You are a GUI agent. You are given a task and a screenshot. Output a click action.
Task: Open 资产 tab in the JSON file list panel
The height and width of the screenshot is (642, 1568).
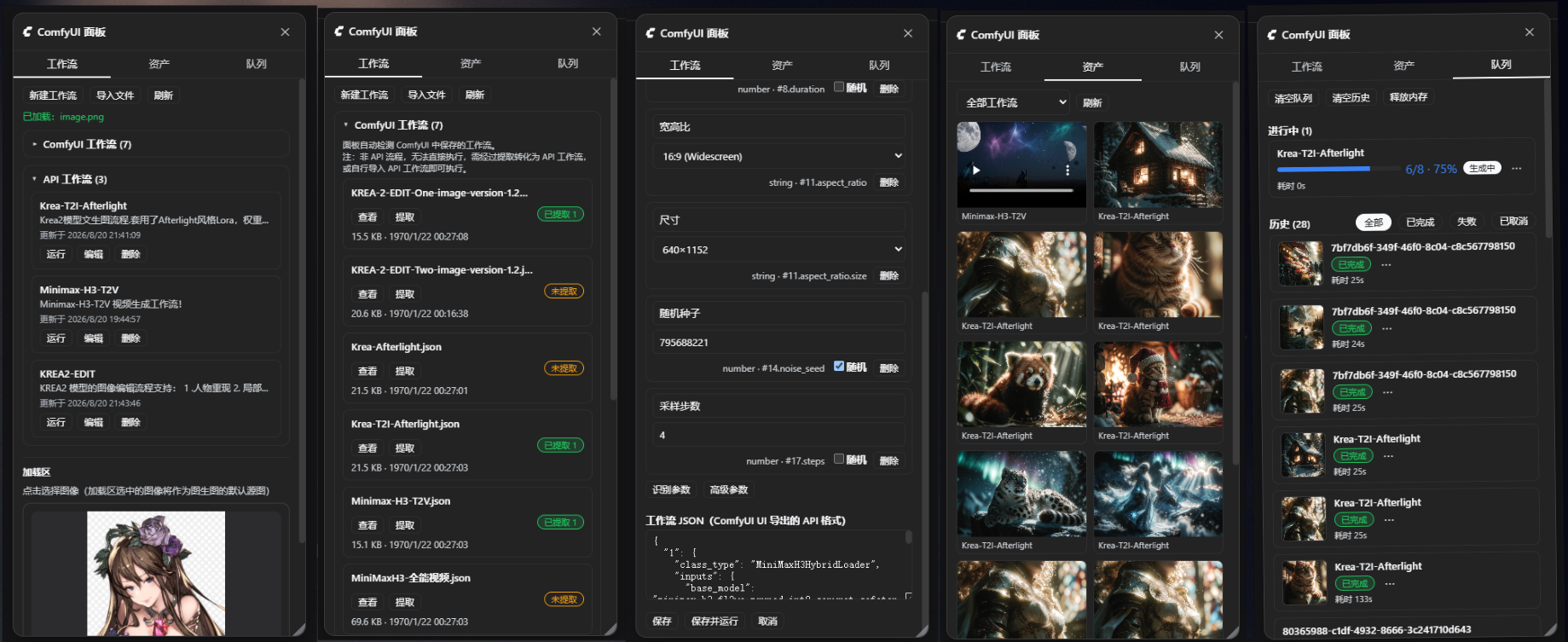tap(471, 63)
